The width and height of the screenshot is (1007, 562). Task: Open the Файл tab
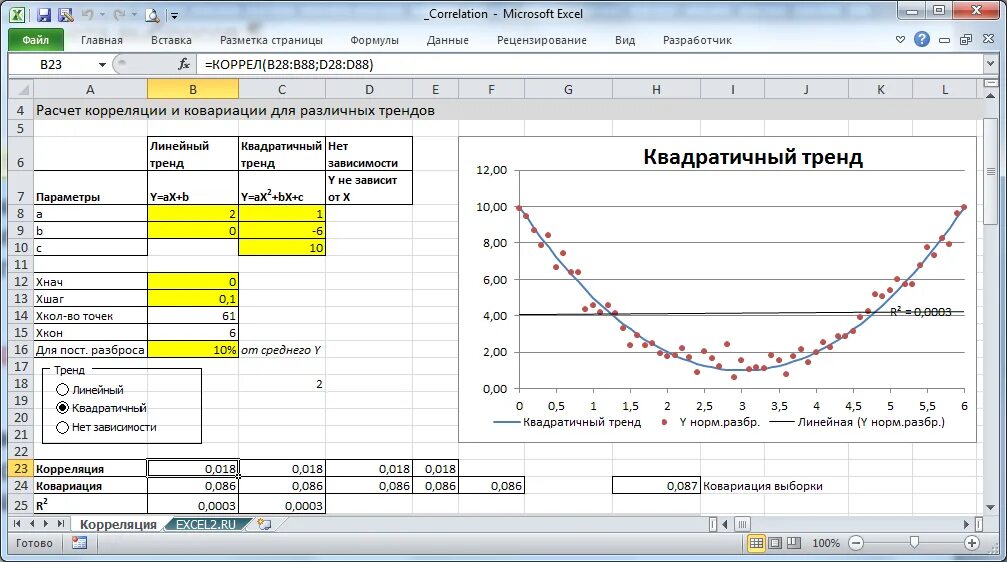coord(36,40)
